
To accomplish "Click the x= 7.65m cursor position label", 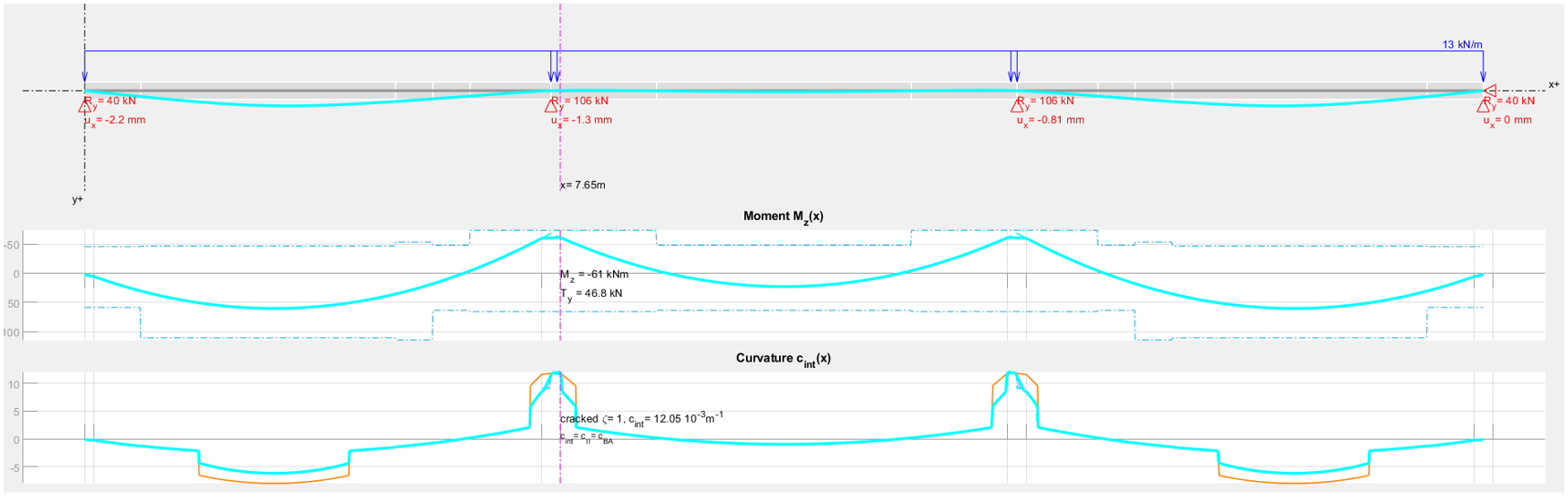I will (x=583, y=186).
